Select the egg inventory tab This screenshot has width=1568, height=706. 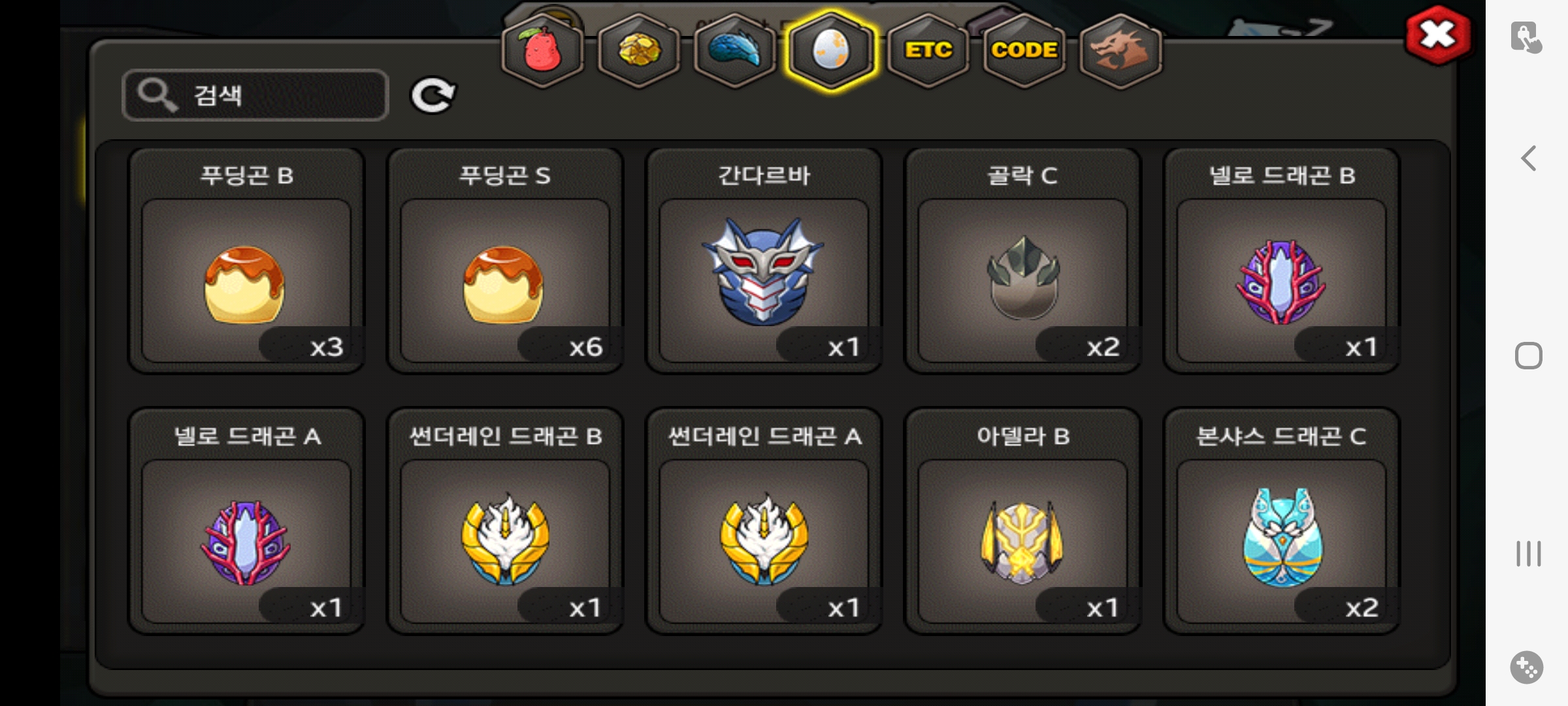click(830, 50)
